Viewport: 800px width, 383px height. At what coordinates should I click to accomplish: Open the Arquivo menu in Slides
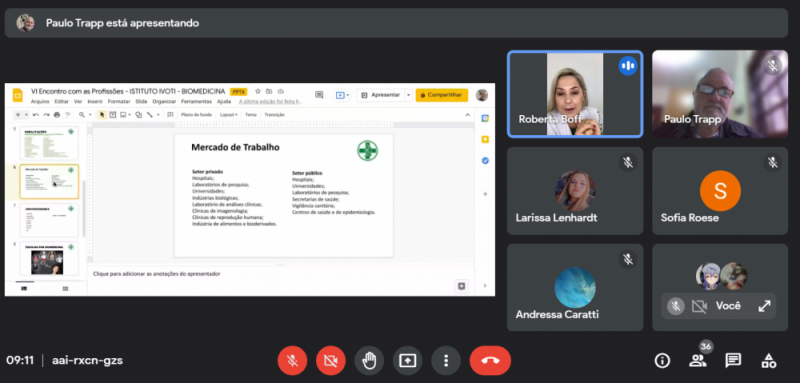pos(40,101)
